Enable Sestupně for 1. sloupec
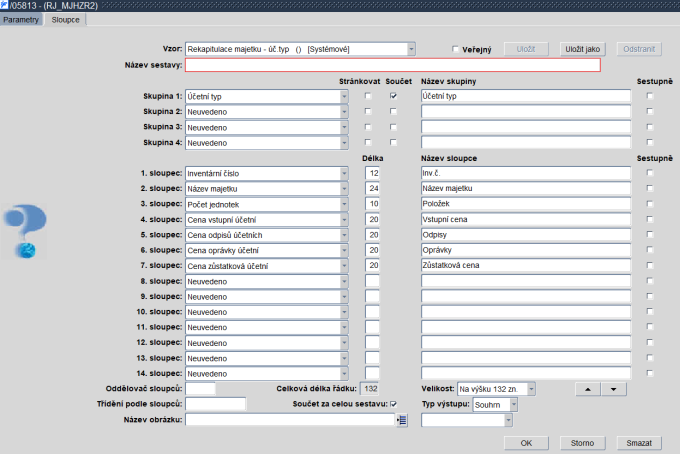 (x=651, y=173)
